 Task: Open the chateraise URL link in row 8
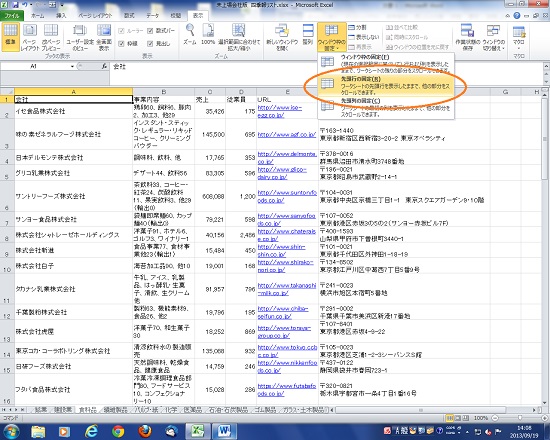287,235
